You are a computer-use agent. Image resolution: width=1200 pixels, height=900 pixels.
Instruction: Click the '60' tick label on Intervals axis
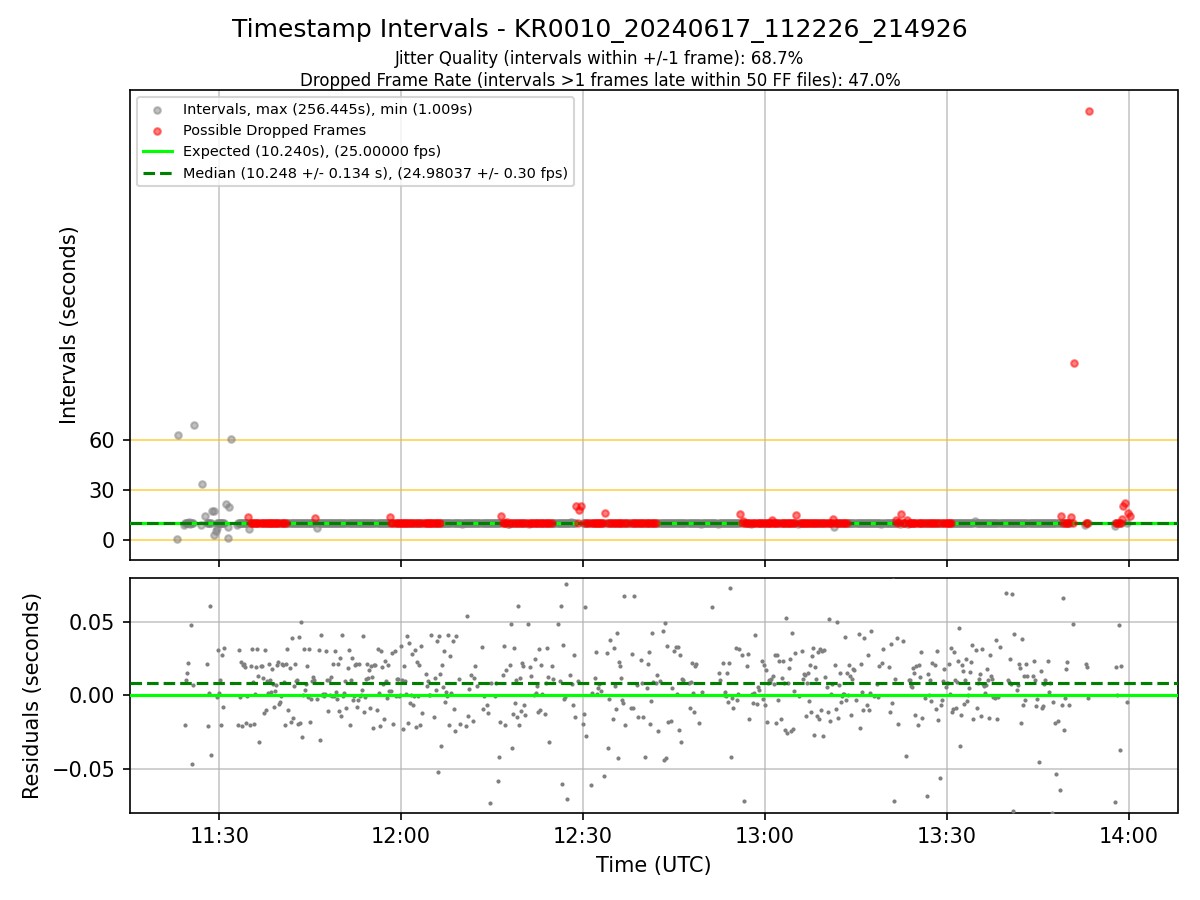(x=104, y=440)
